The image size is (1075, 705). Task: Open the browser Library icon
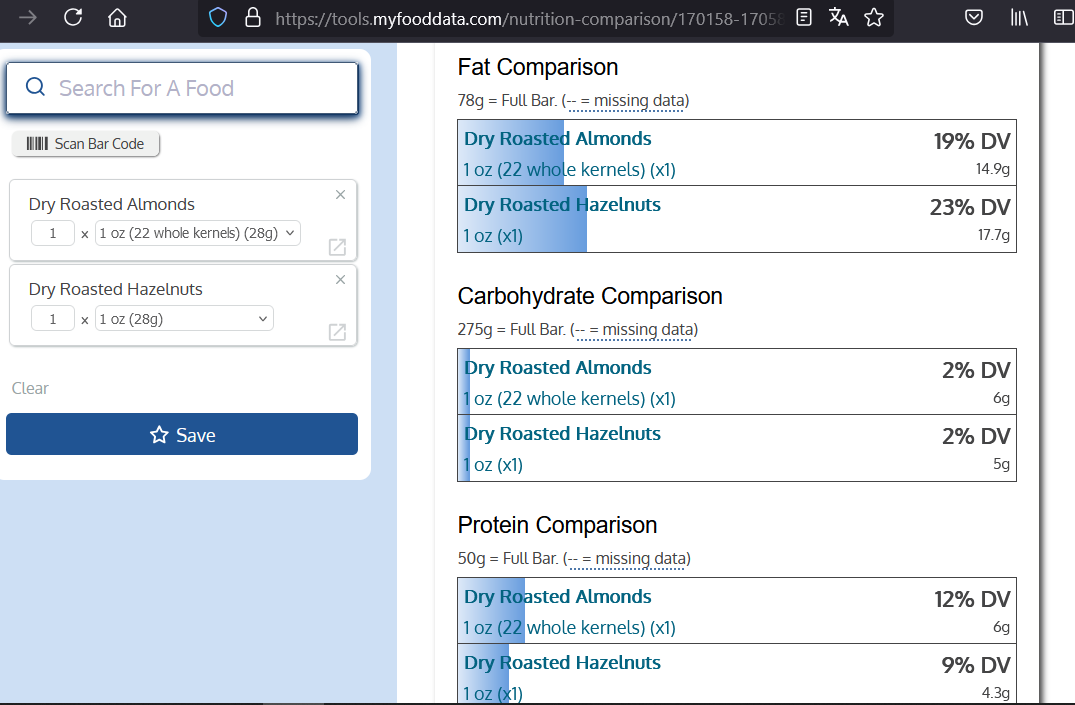[x=1019, y=17]
